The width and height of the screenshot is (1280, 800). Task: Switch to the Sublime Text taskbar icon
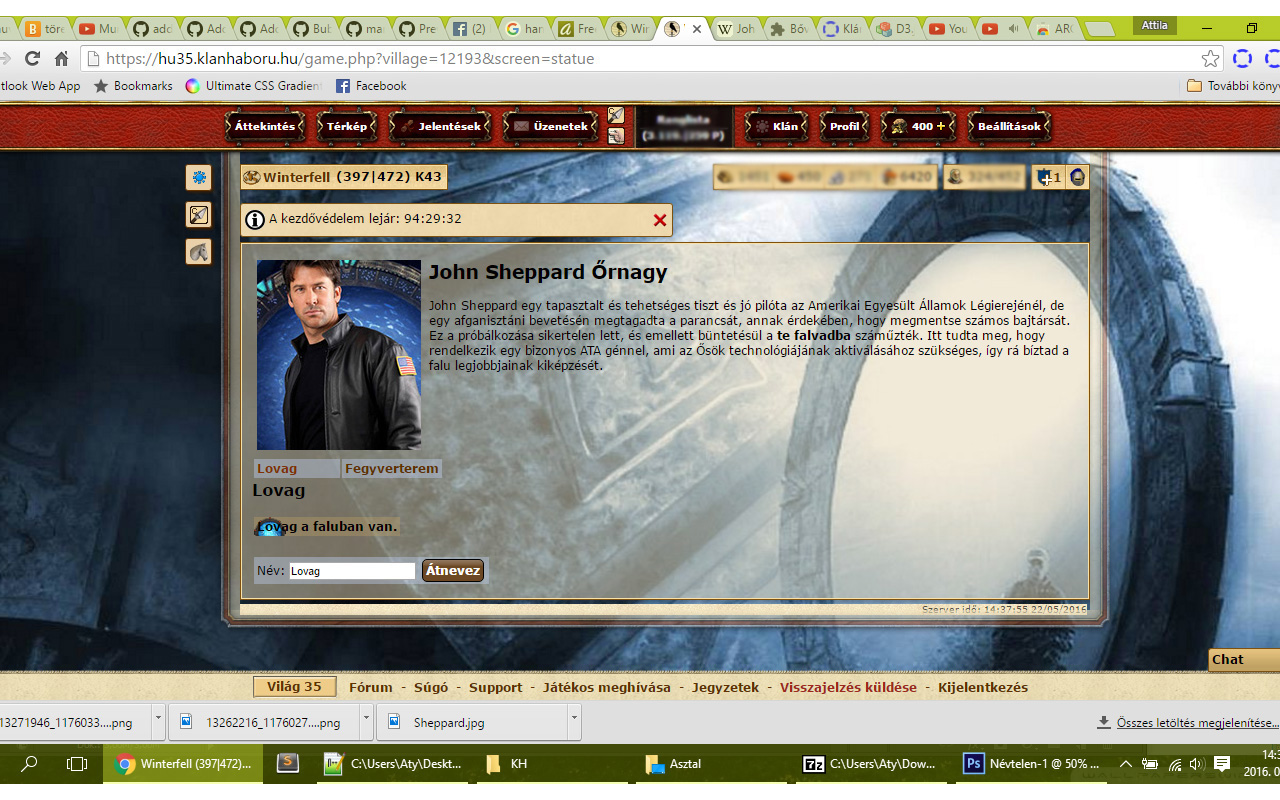pyautogui.click(x=288, y=764)
